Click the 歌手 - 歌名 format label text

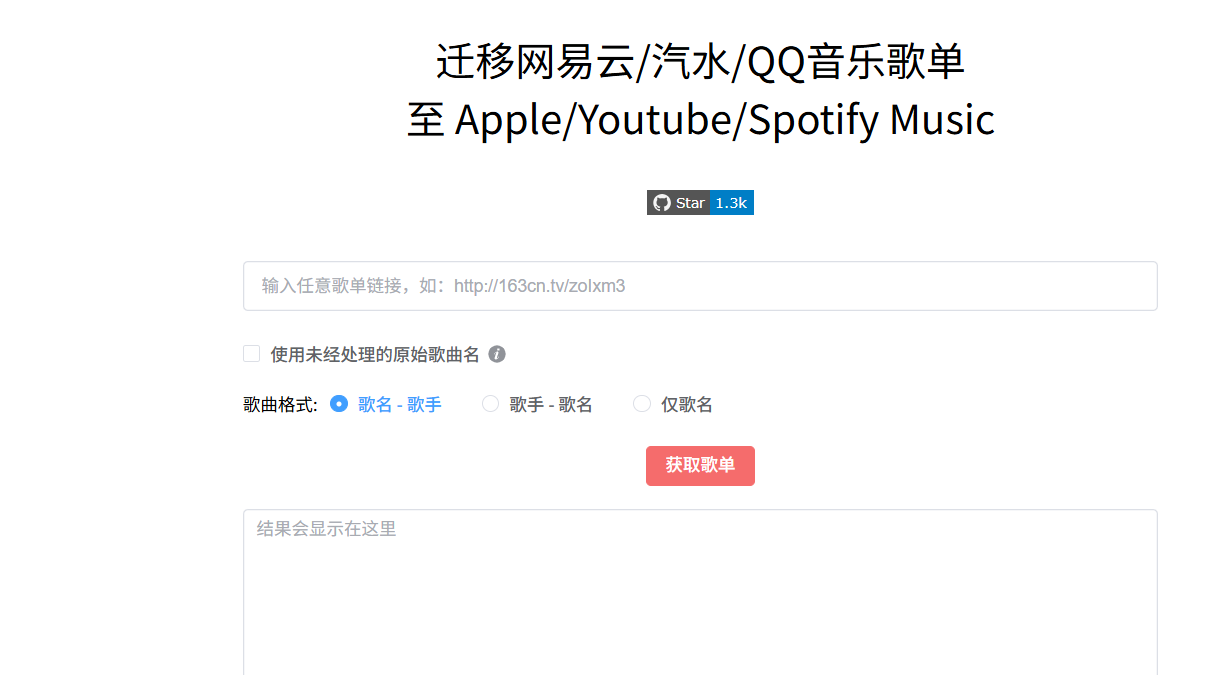pos(551,405)
